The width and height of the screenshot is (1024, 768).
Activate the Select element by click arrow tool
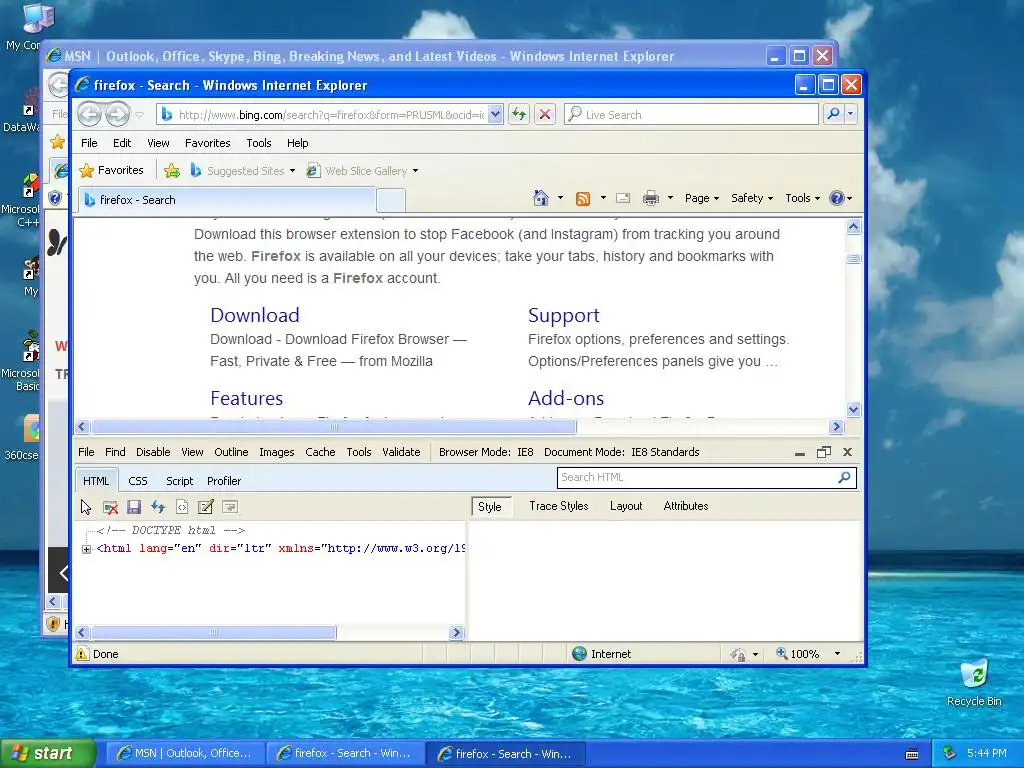coord(86,507)
